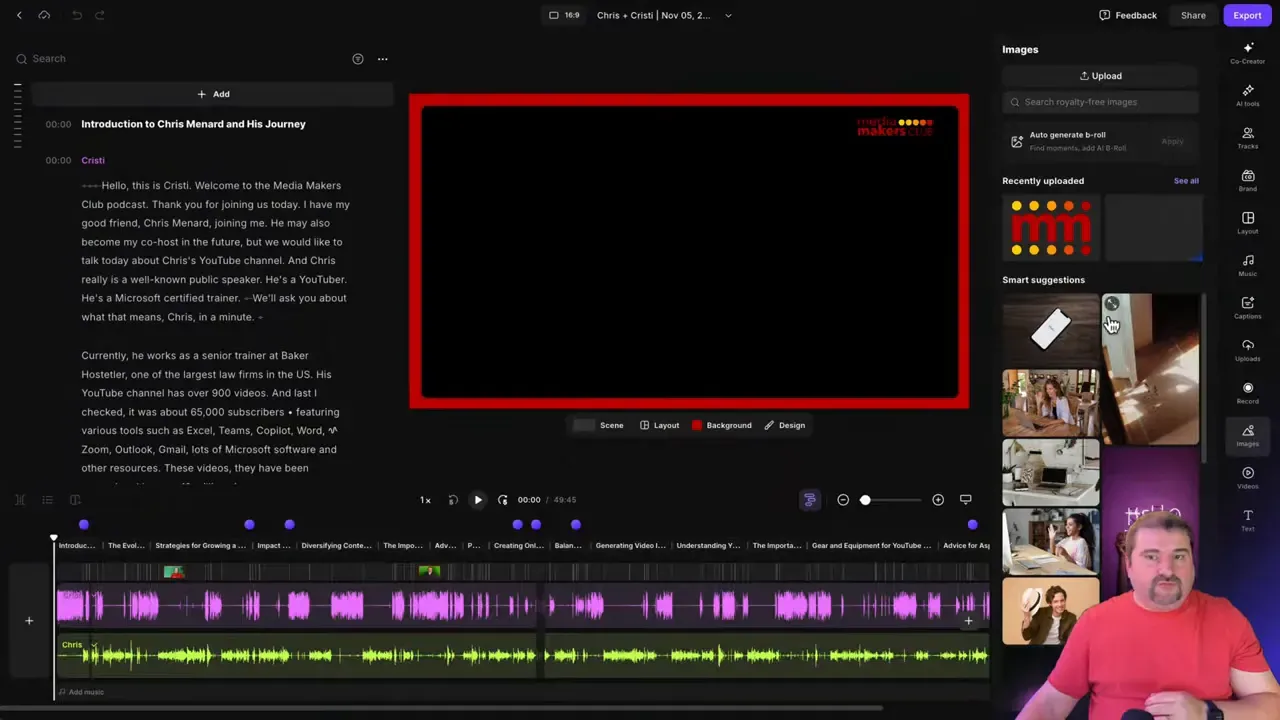The height and width of the screenshot is (720, 1280).
Task: Toggle the waveform view near the playback controls
Action: click(x=809, y=499)
